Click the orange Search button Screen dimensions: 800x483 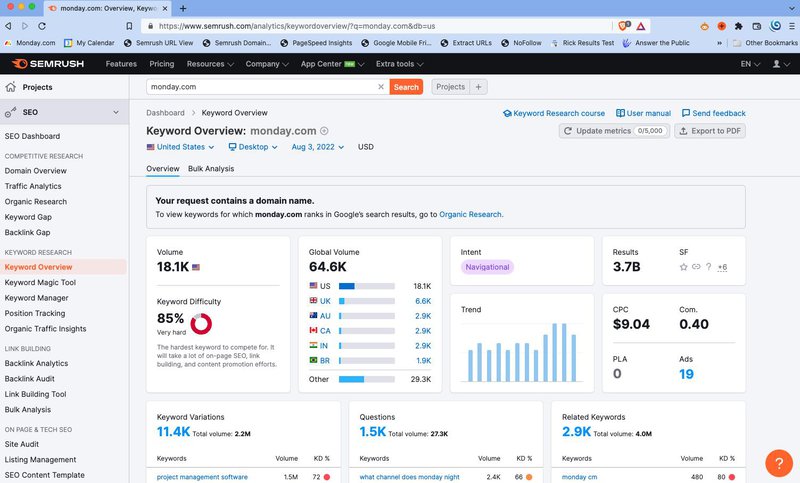(406, 87)
